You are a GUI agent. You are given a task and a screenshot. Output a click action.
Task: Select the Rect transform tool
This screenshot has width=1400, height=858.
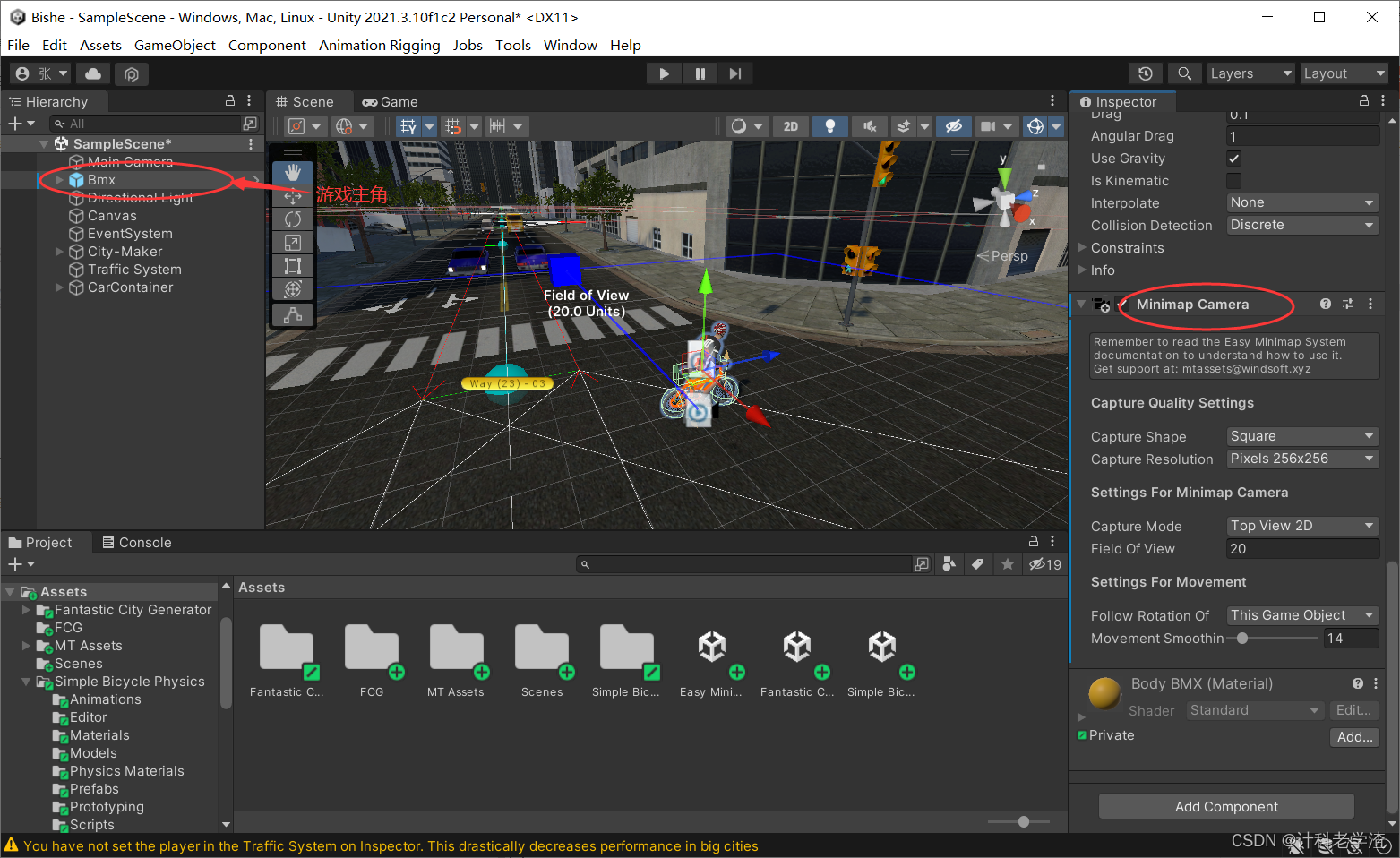click(x=293, y=265)
